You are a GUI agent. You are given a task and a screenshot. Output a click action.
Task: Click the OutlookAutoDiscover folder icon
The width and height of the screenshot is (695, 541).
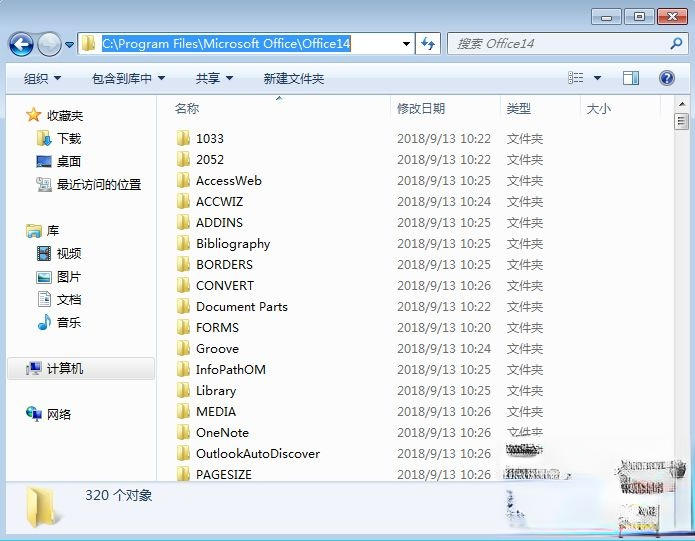pos(183,453)
